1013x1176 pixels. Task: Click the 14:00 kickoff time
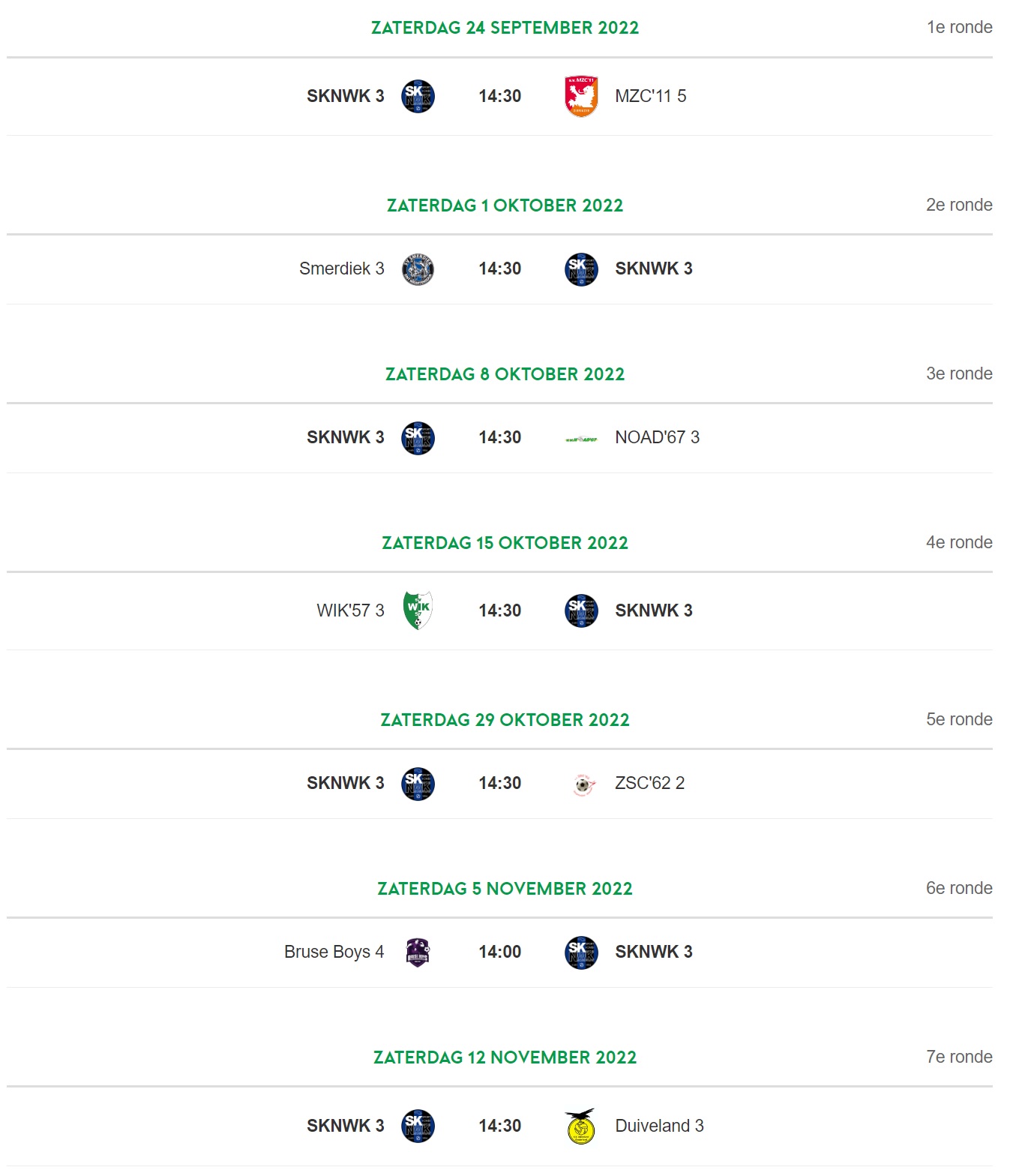[500, 952]
